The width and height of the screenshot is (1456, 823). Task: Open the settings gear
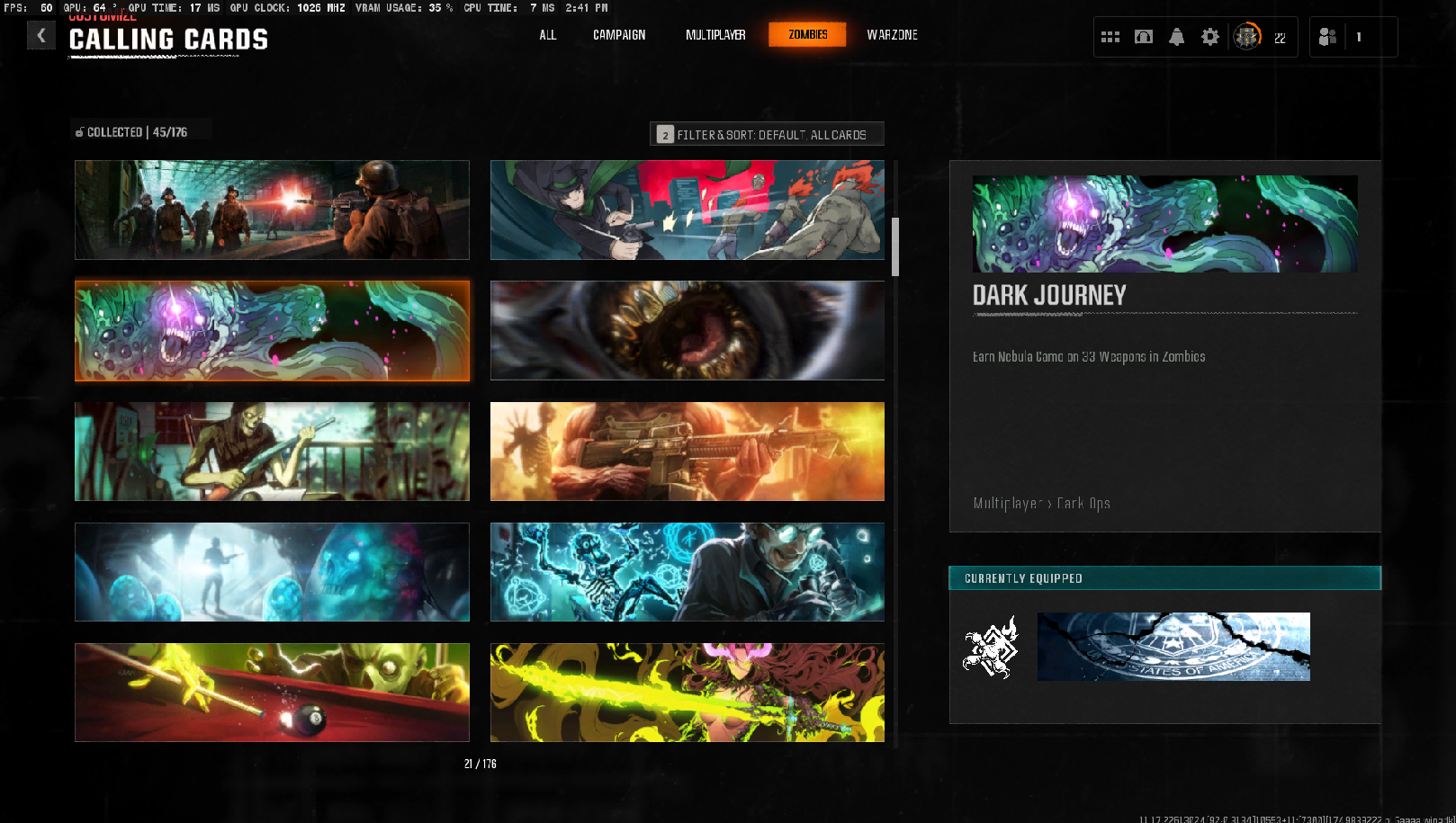pos(1210,37)
